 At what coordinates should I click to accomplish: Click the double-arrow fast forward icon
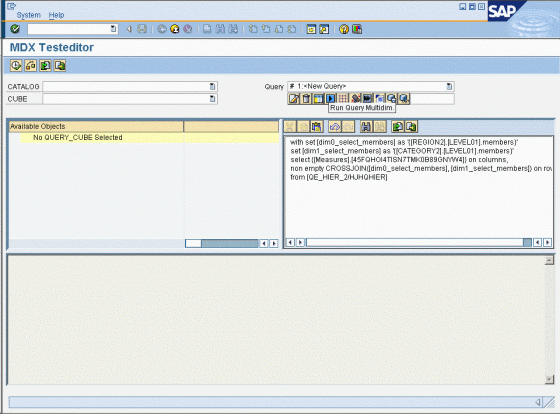368,99
